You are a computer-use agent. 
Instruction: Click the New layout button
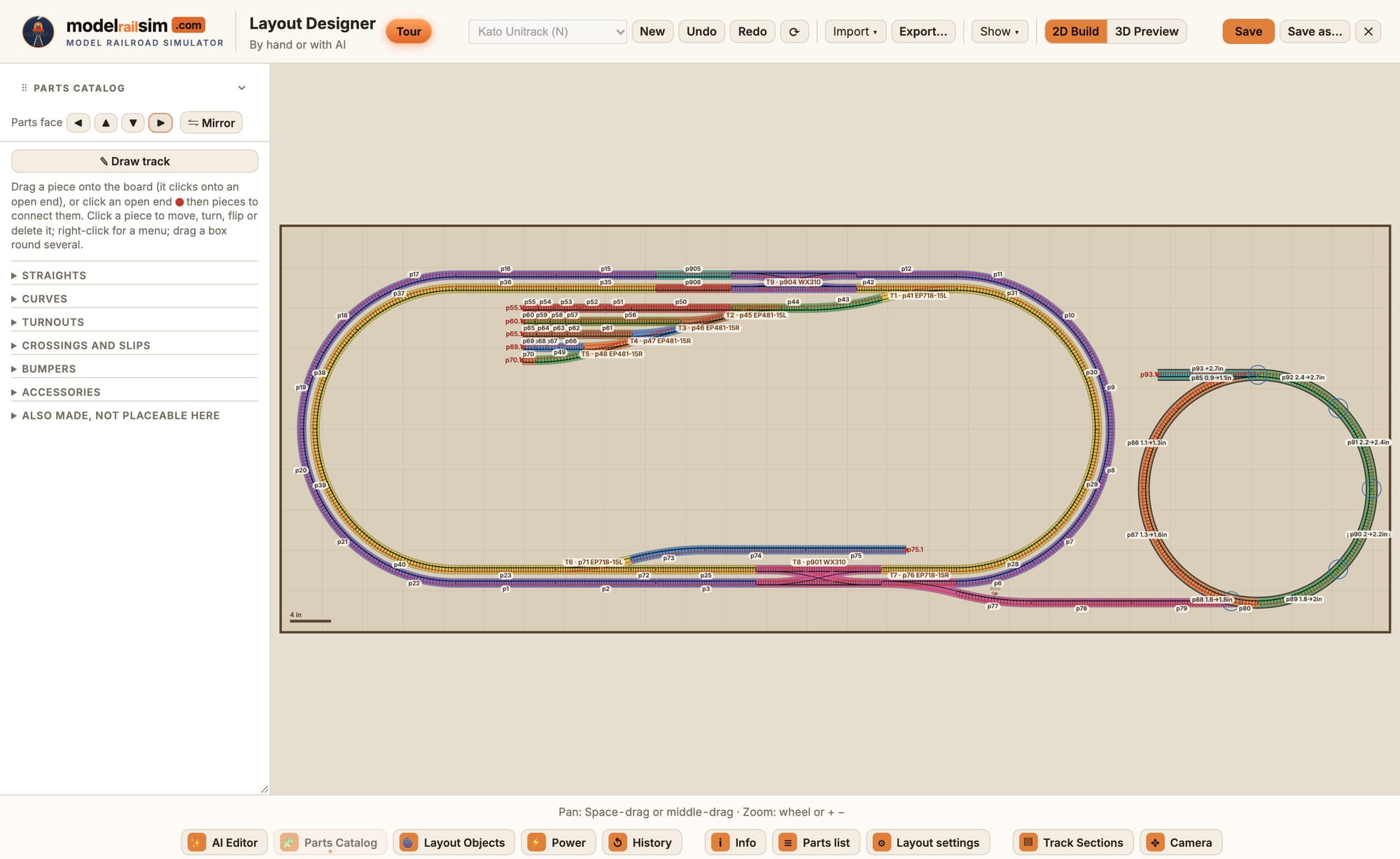point(652,32)
